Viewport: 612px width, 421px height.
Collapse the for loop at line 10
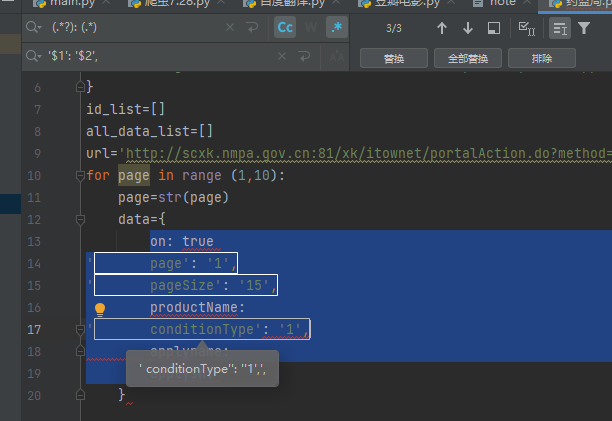[80, 176]
